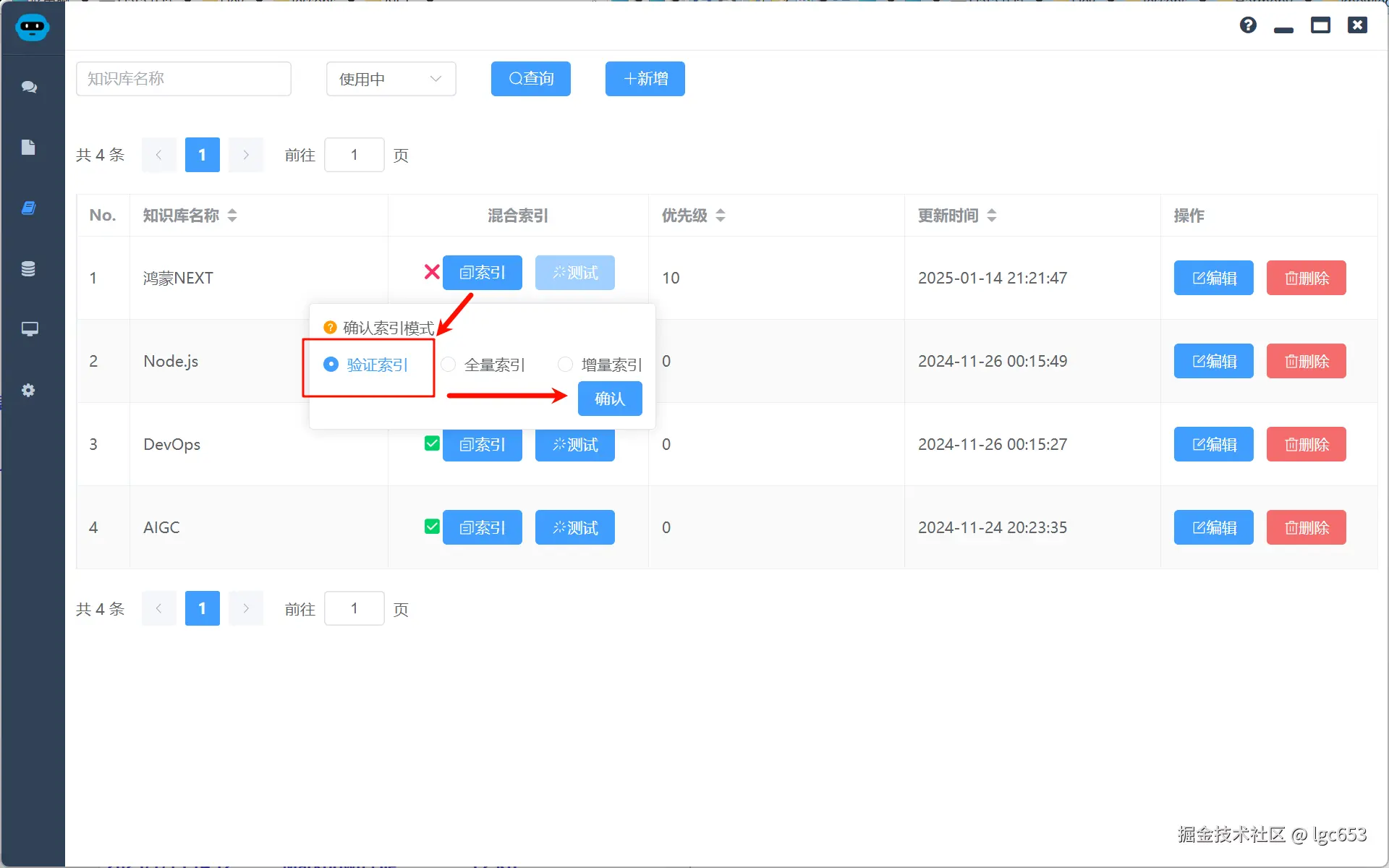The height and width of the screenshot is (868, 1389).
Task: Click the help question mark icon
Action: pos(1248,25)
